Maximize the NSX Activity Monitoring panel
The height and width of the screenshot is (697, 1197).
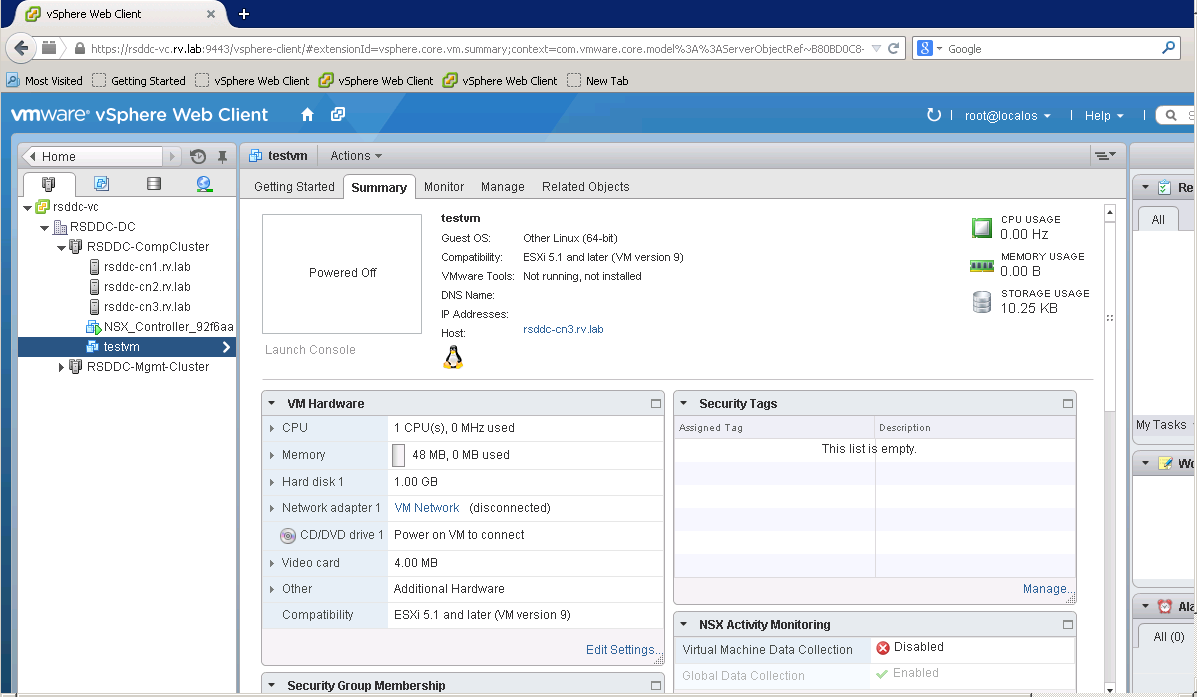[1068, 625]
